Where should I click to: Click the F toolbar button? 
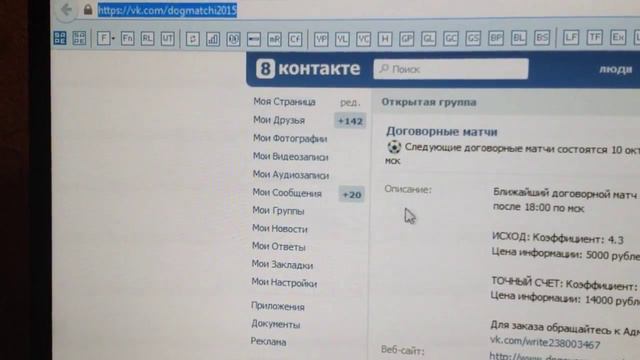coord(104,39)
